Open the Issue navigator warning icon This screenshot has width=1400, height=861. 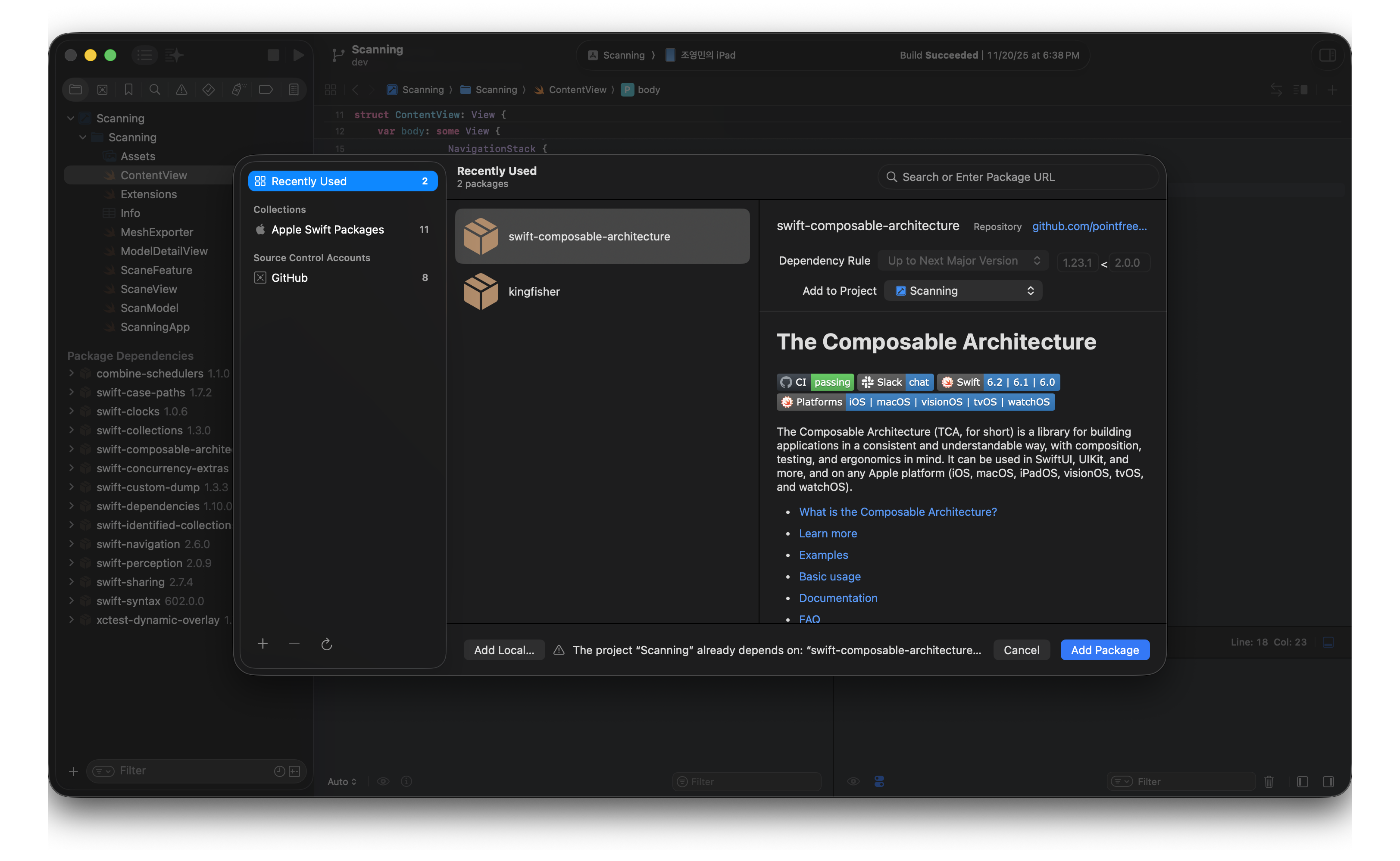pyautogui.click(x=181, y=89)
